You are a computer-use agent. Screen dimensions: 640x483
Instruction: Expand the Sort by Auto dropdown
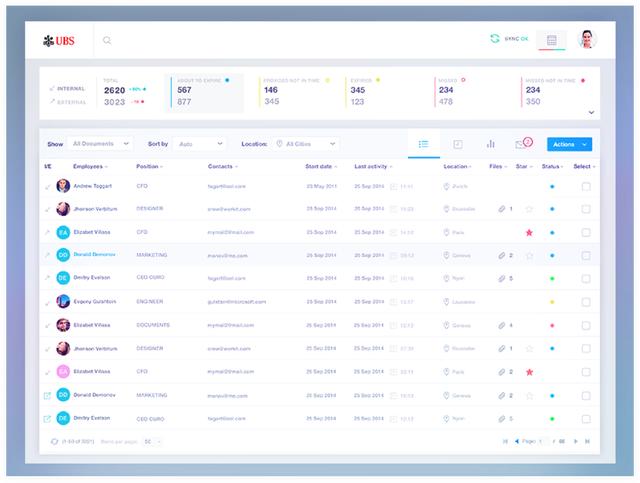tap(199, 144)
